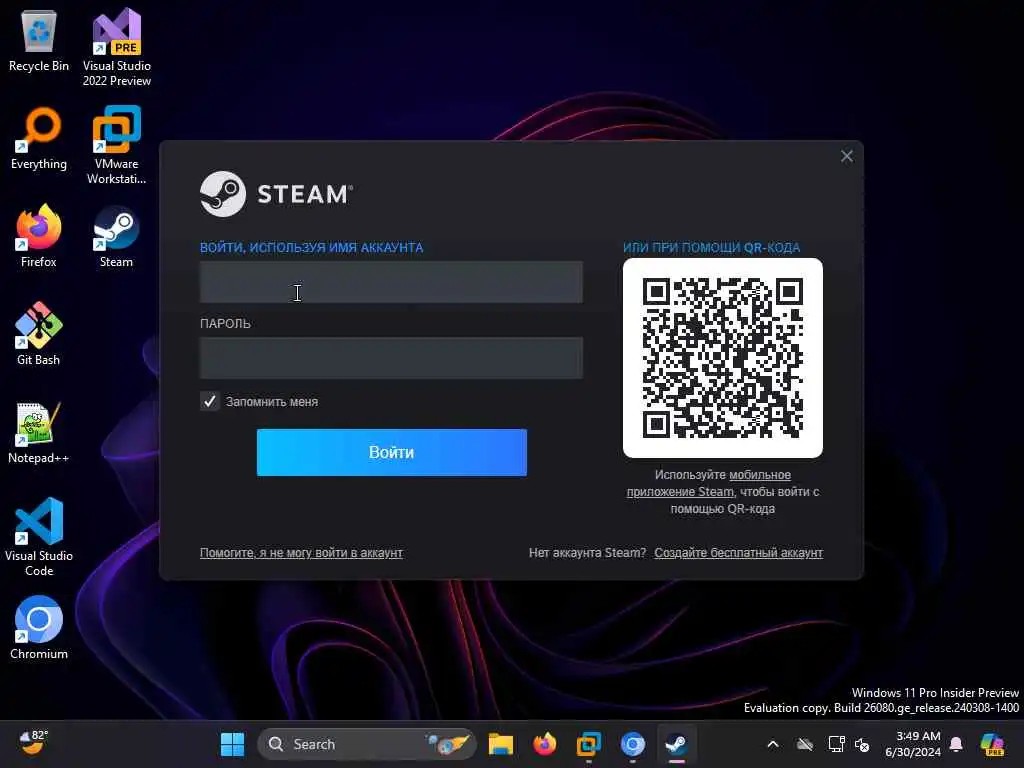The image size is (1024, 768).
Task: Click the Steam login QR code
Action: tap(723, 358)
